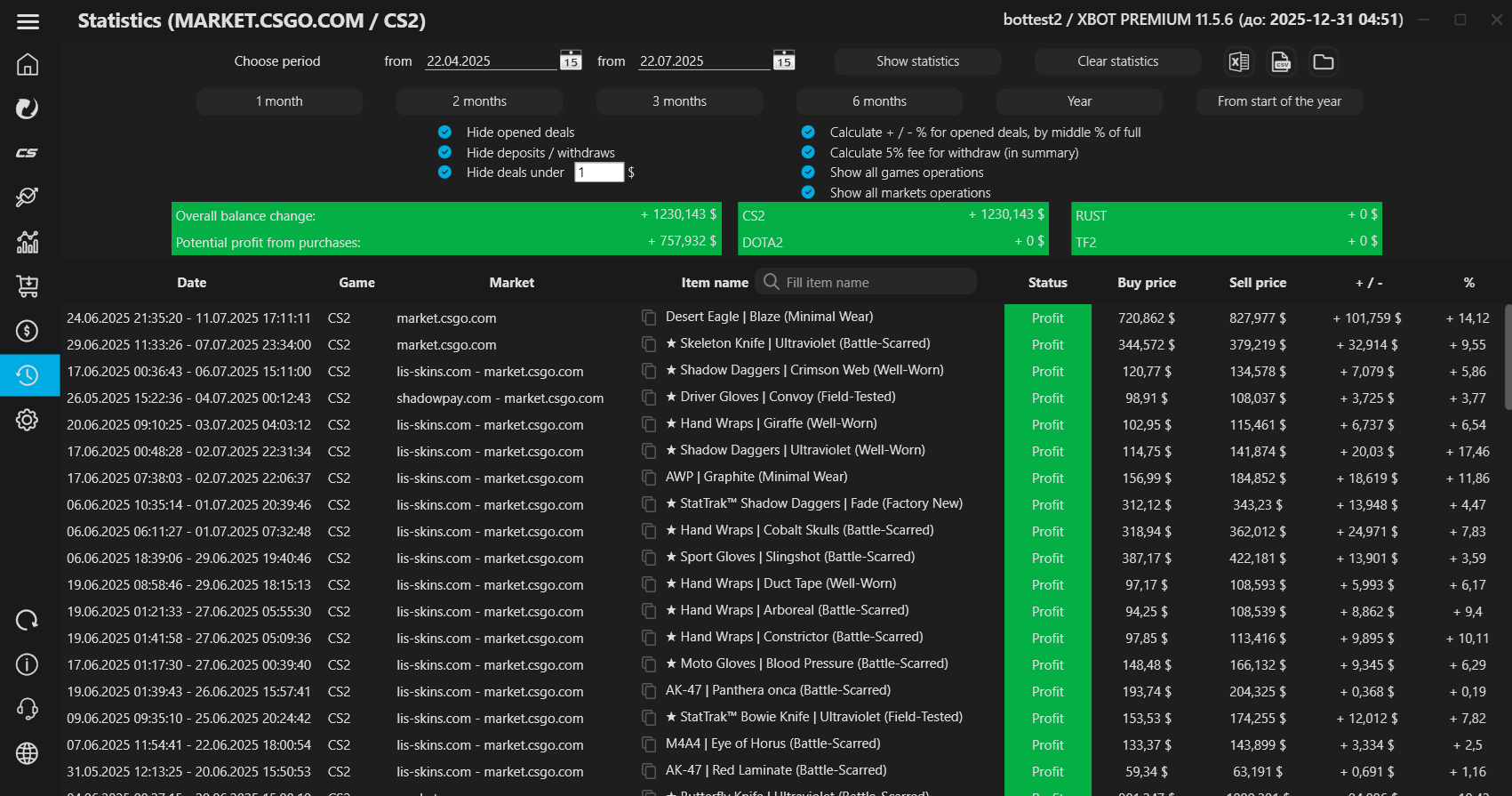Image resolution: width=1512 pixels, height=796 pixels.
Task: Open the shopping cart purchases section
Action: coord(28,286)
